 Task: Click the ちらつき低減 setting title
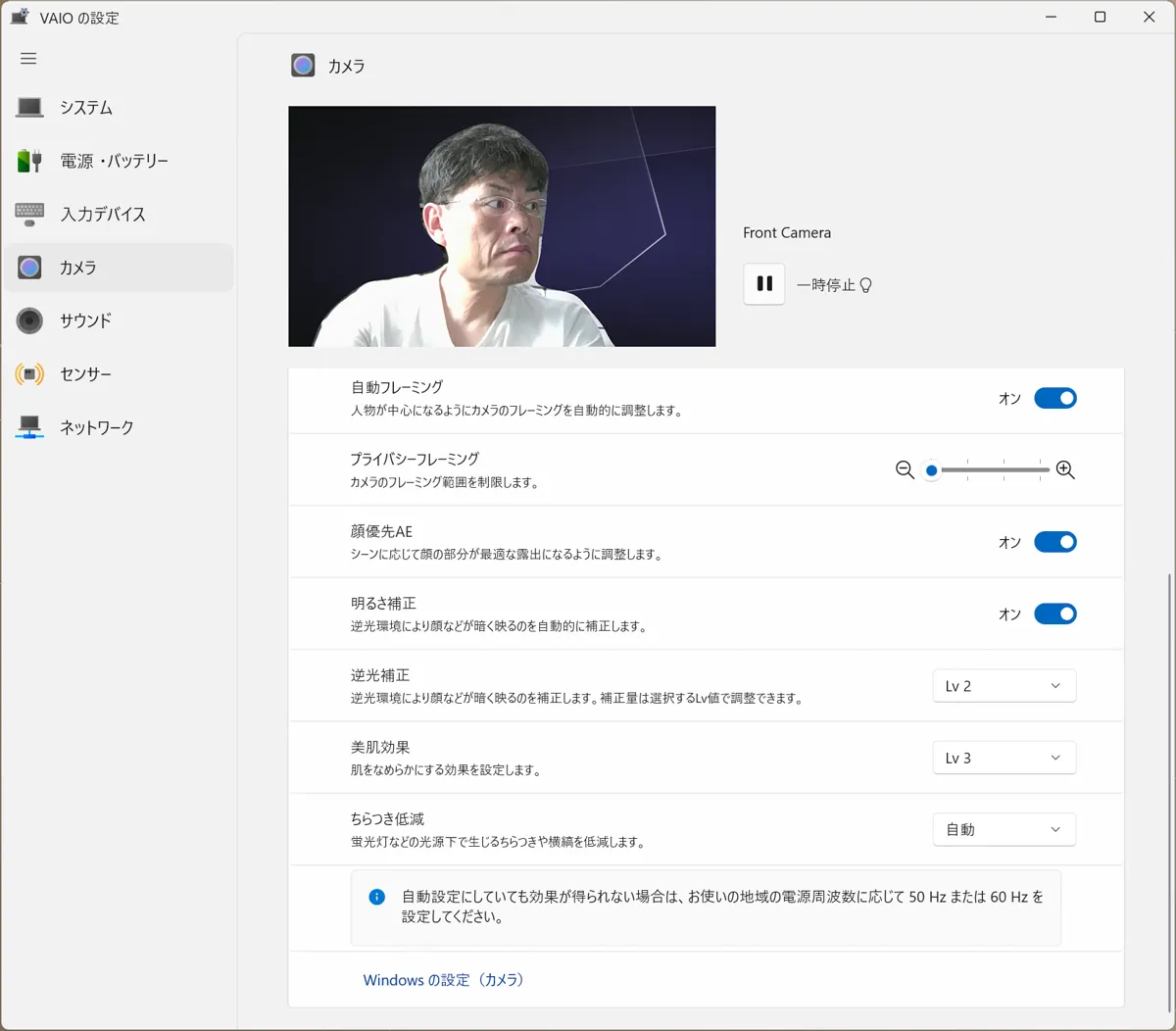coord(387,818)
